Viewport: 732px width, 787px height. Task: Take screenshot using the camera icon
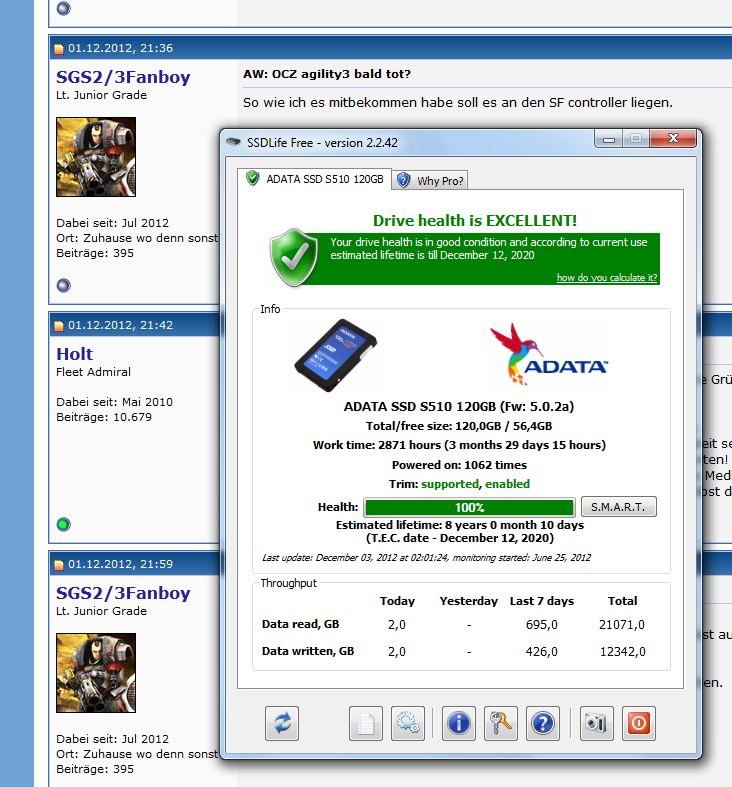(x=596, y=723)
